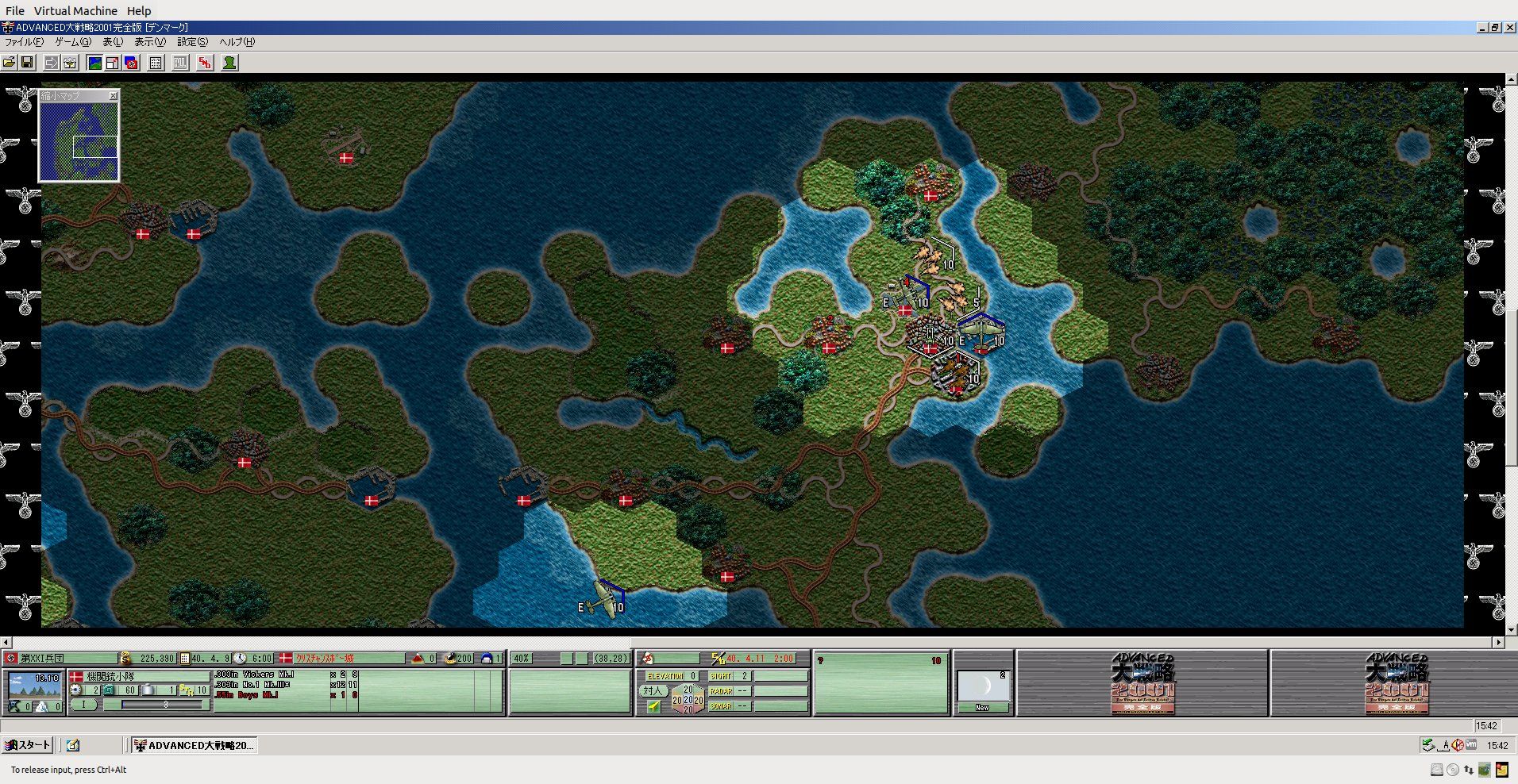Image resolution: width=1518 pixels, height=784 pixels.
Task: Click the left arrow of horizontal scrollbar
Action: [x=6, y=642]
